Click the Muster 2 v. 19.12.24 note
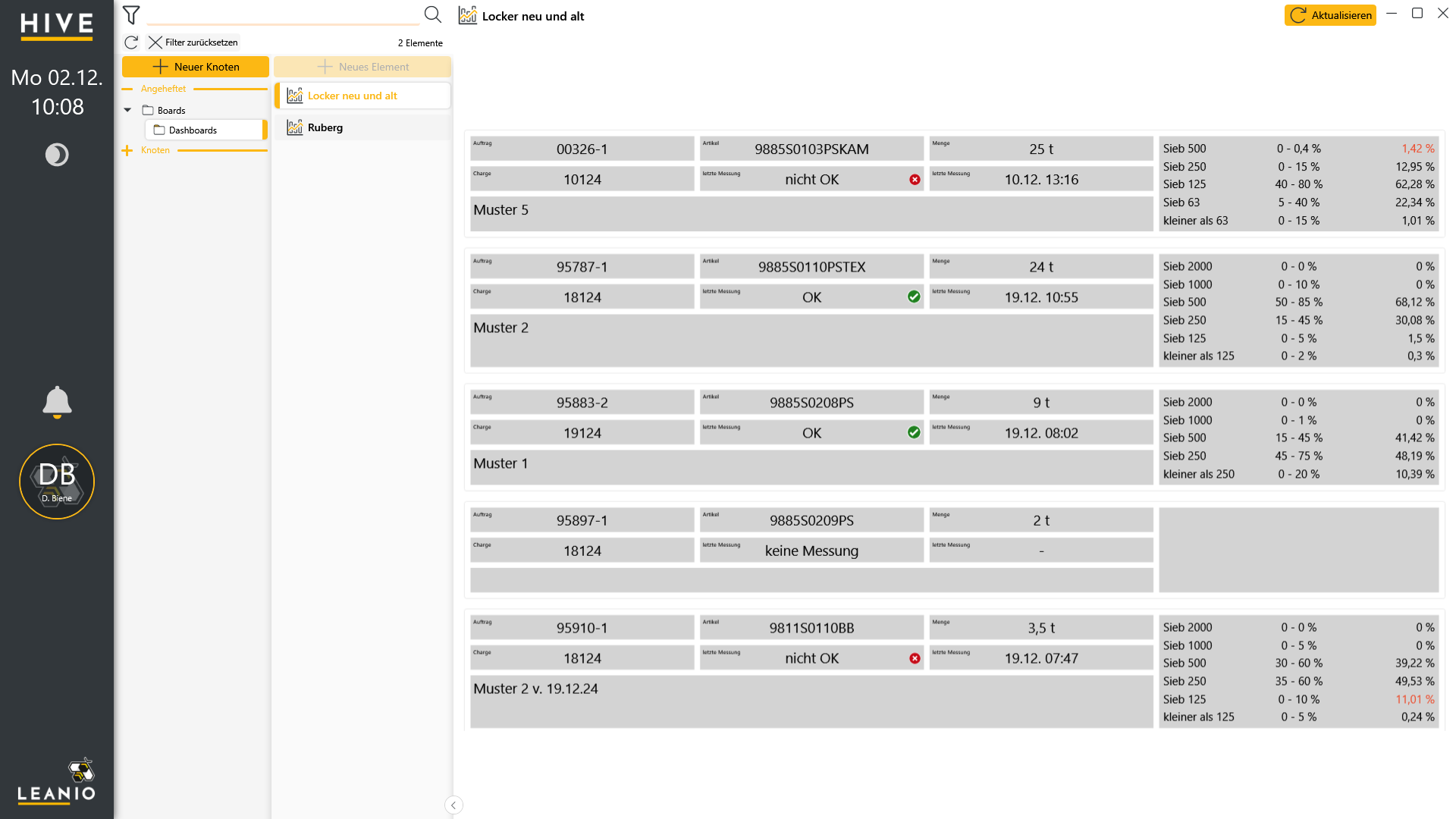This screenshot has height=819, width=1456. [x=811, y=701]
